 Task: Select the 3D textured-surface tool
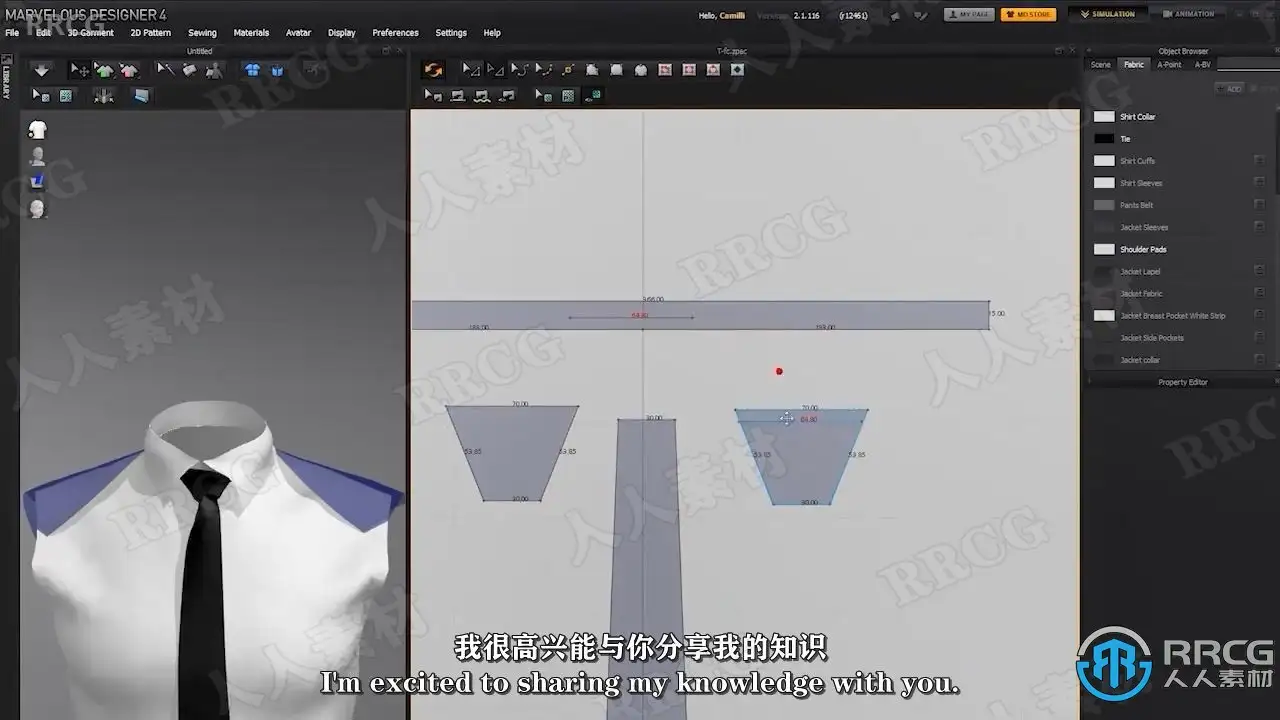(x=66, y=96)
